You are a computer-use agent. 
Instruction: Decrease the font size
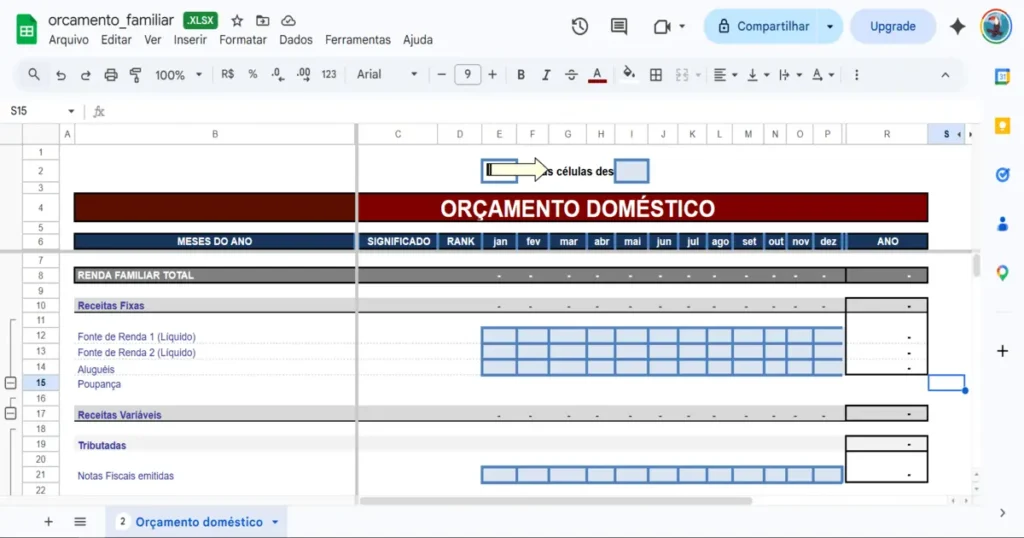click(441, 75)
